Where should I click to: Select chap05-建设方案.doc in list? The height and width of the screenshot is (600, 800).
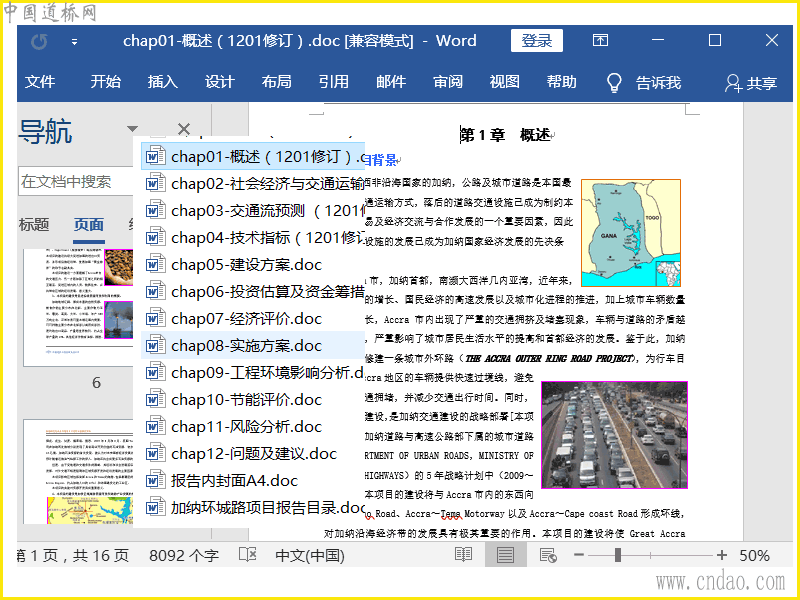tap(253, 264)
